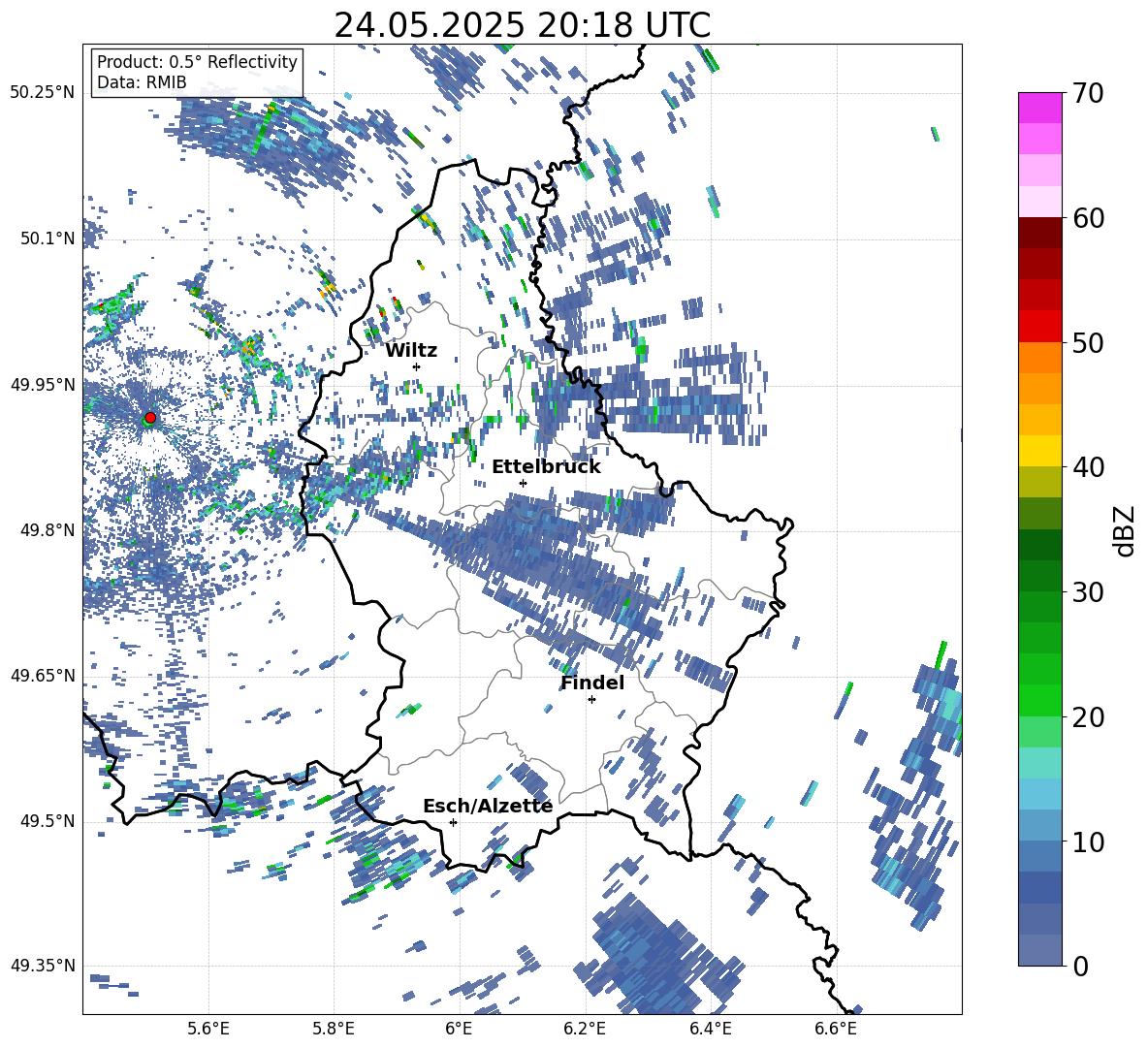Click the 49.65°N latitude label

pyautogui.click(x=43, y=675)
